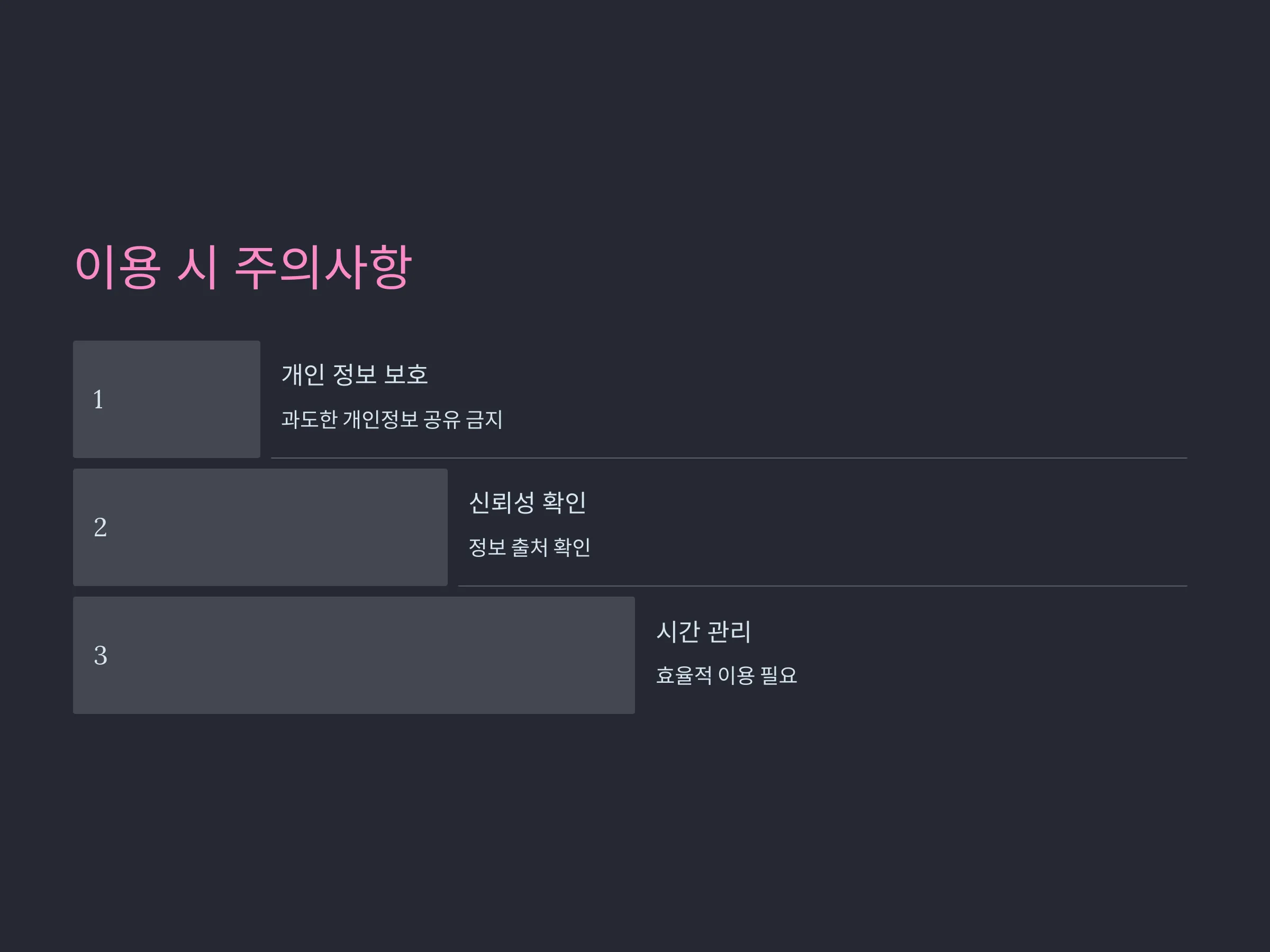The height and width of the screenshot is (952, 1270).
Task: Click the word 주의사항 in the title
Action: [x=323, y=268]
